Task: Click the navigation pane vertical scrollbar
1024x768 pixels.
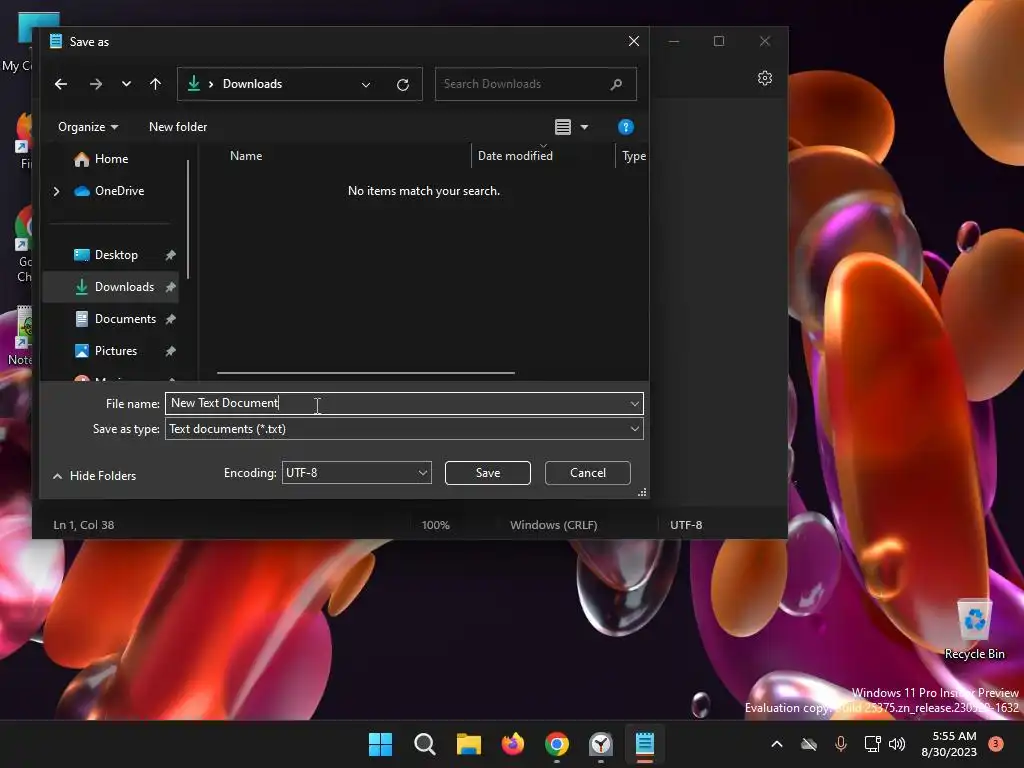Action: (188, 219)
